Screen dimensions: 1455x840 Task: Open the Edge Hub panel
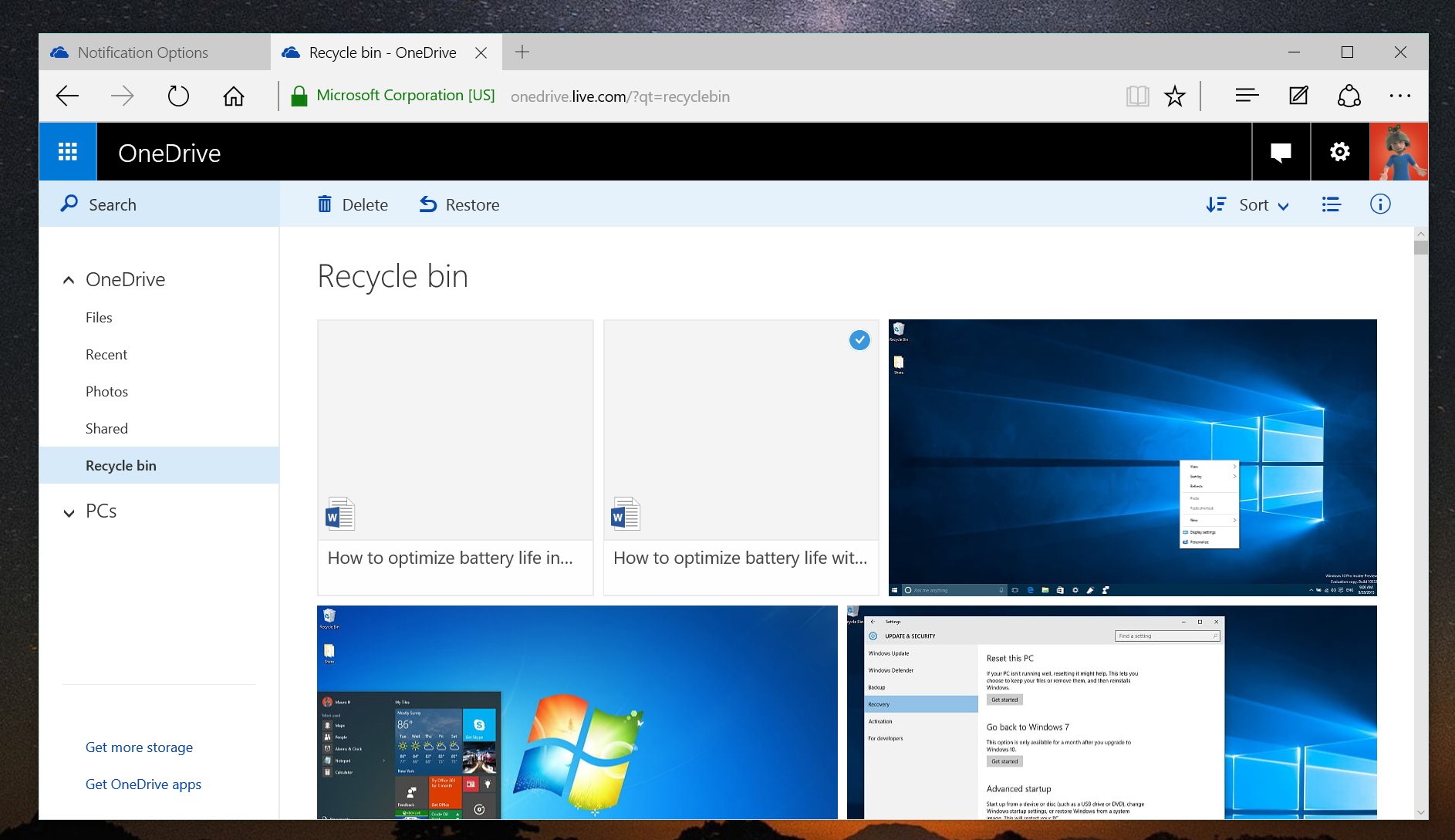1247,96
